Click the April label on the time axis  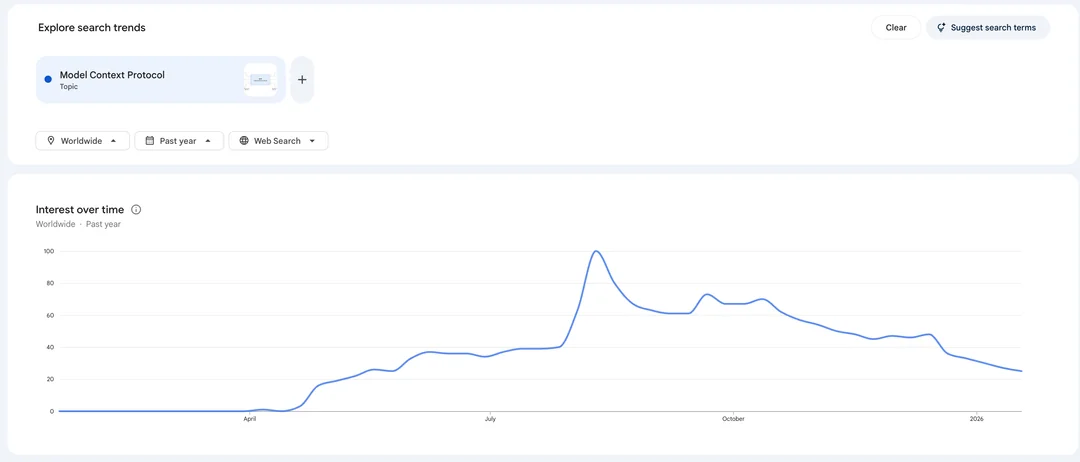[249, 419]
